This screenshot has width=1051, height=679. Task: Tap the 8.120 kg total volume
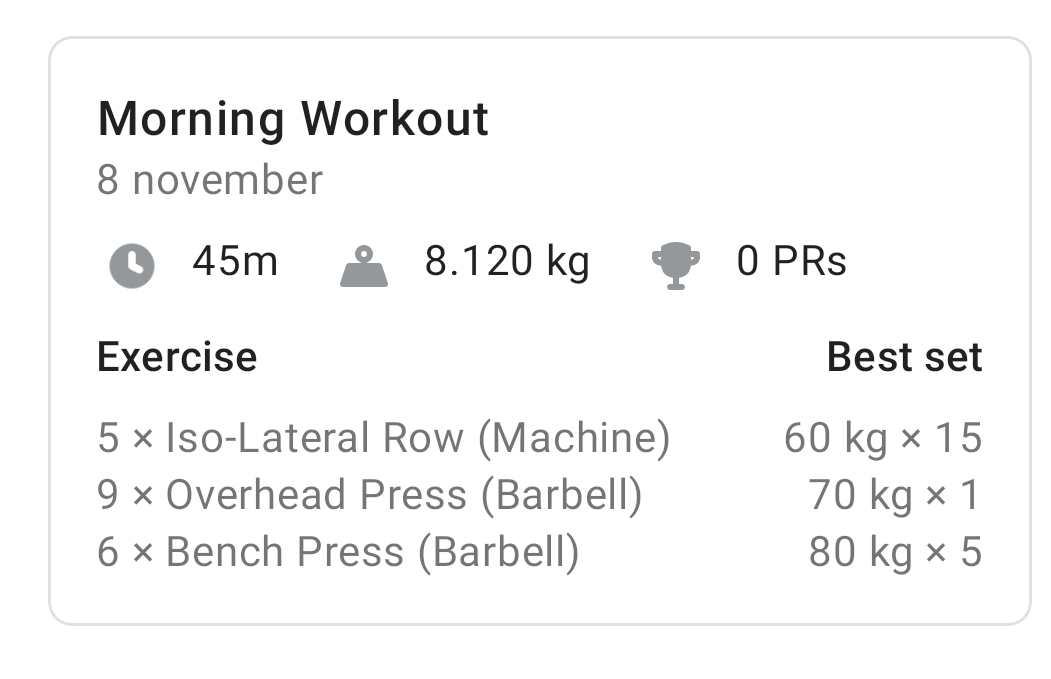click(507, 262)
